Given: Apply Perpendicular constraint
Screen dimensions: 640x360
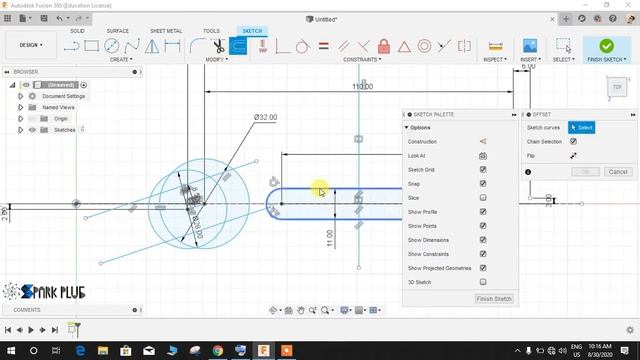Looking at the screenshot, I should point(363,46).
